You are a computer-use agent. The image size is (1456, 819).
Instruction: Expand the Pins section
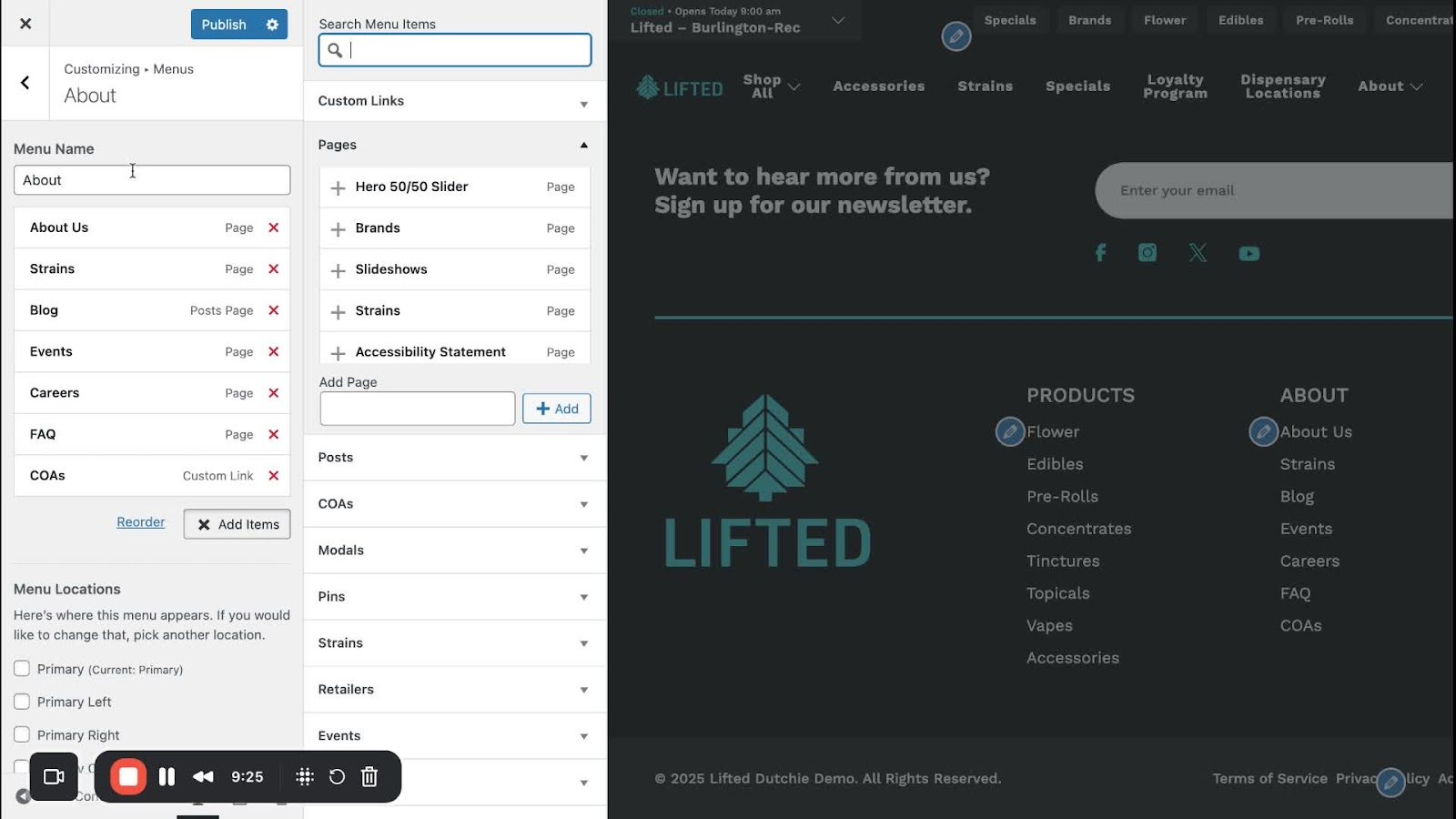pyautogui.click(x=455, y=597)
